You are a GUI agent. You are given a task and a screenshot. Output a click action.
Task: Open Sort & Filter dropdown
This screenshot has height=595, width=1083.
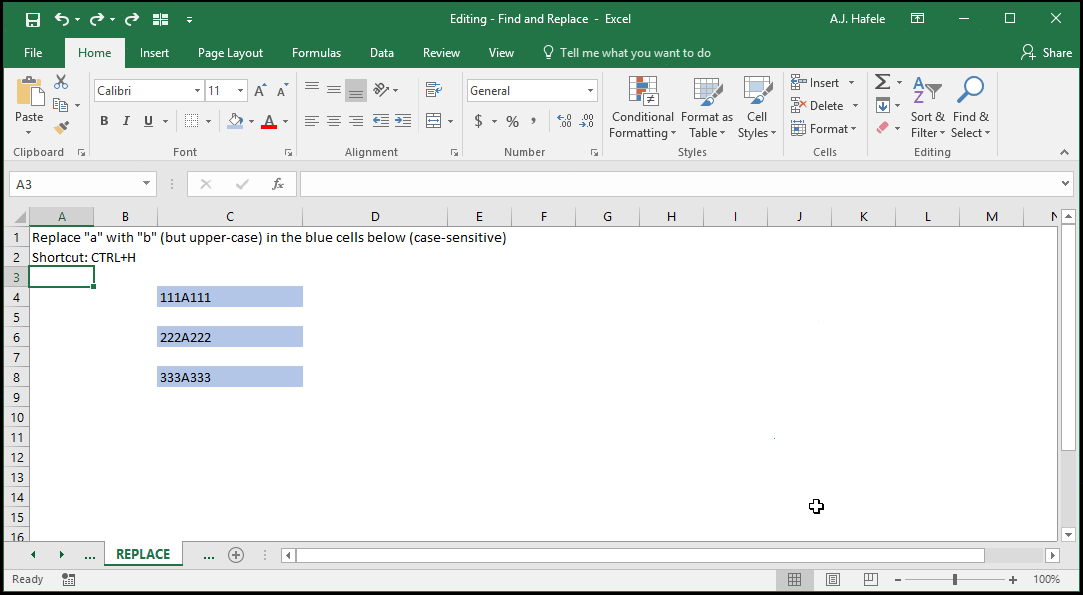tap(927, 107)
